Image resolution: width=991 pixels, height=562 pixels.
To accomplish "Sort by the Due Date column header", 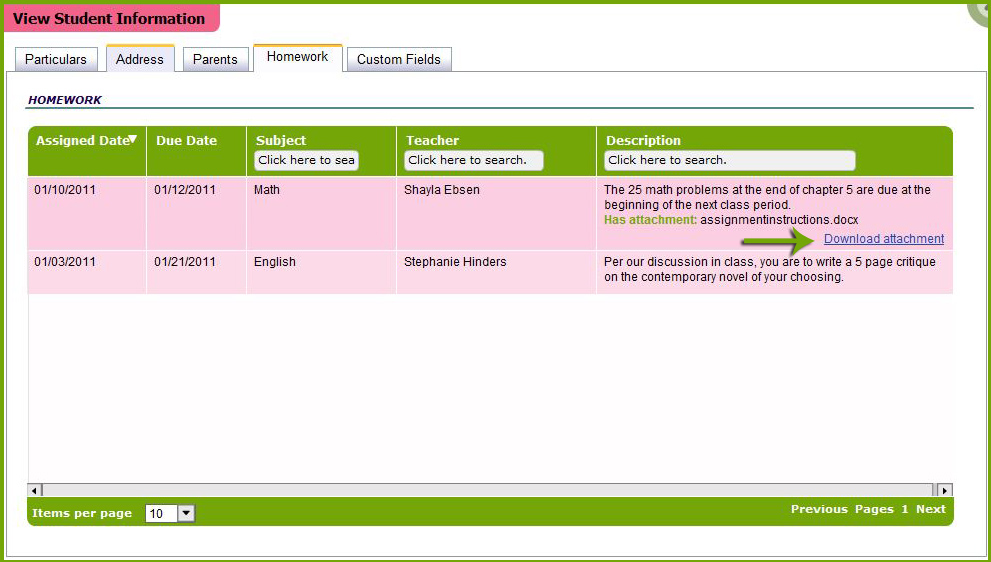I will point(186,141).
